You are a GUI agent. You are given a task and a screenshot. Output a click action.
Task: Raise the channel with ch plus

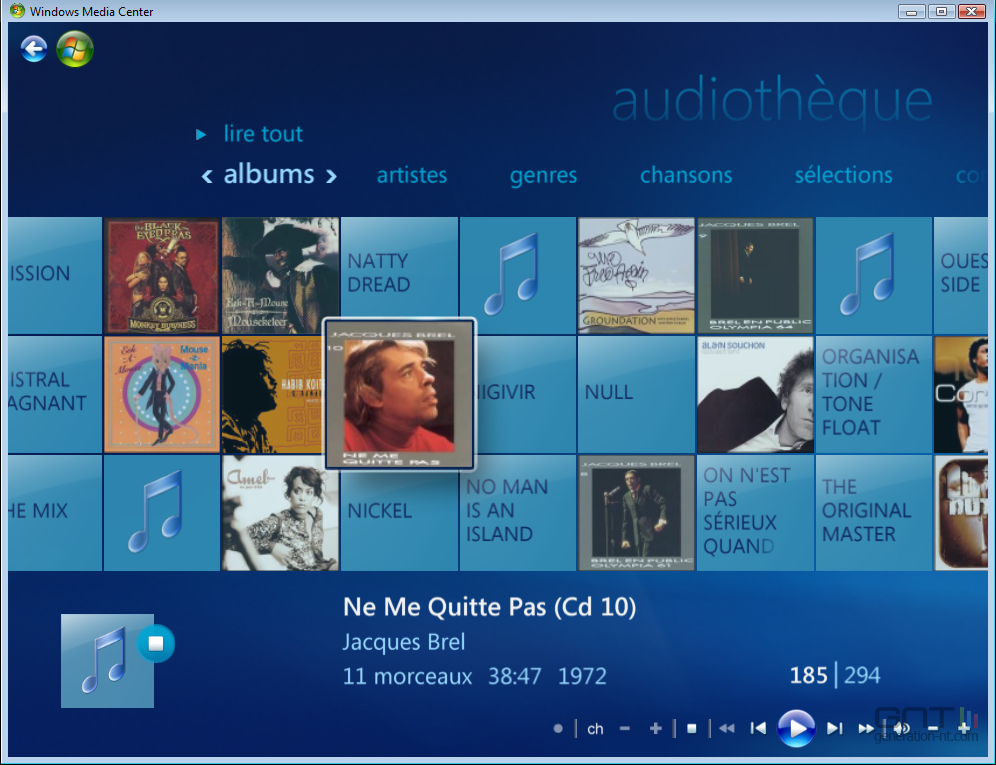click(x=656, y=729)
